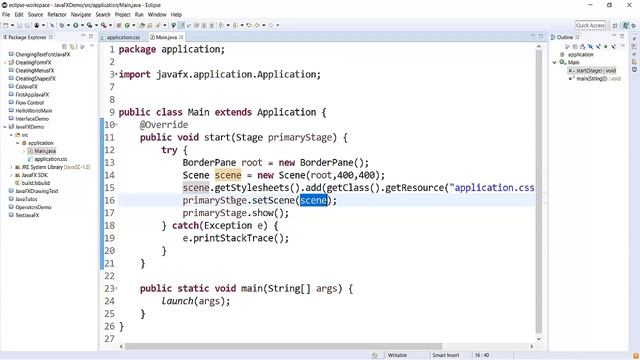
Task: Click 'Smart Insert' in the status bar
Action: (x=446, y=356)
